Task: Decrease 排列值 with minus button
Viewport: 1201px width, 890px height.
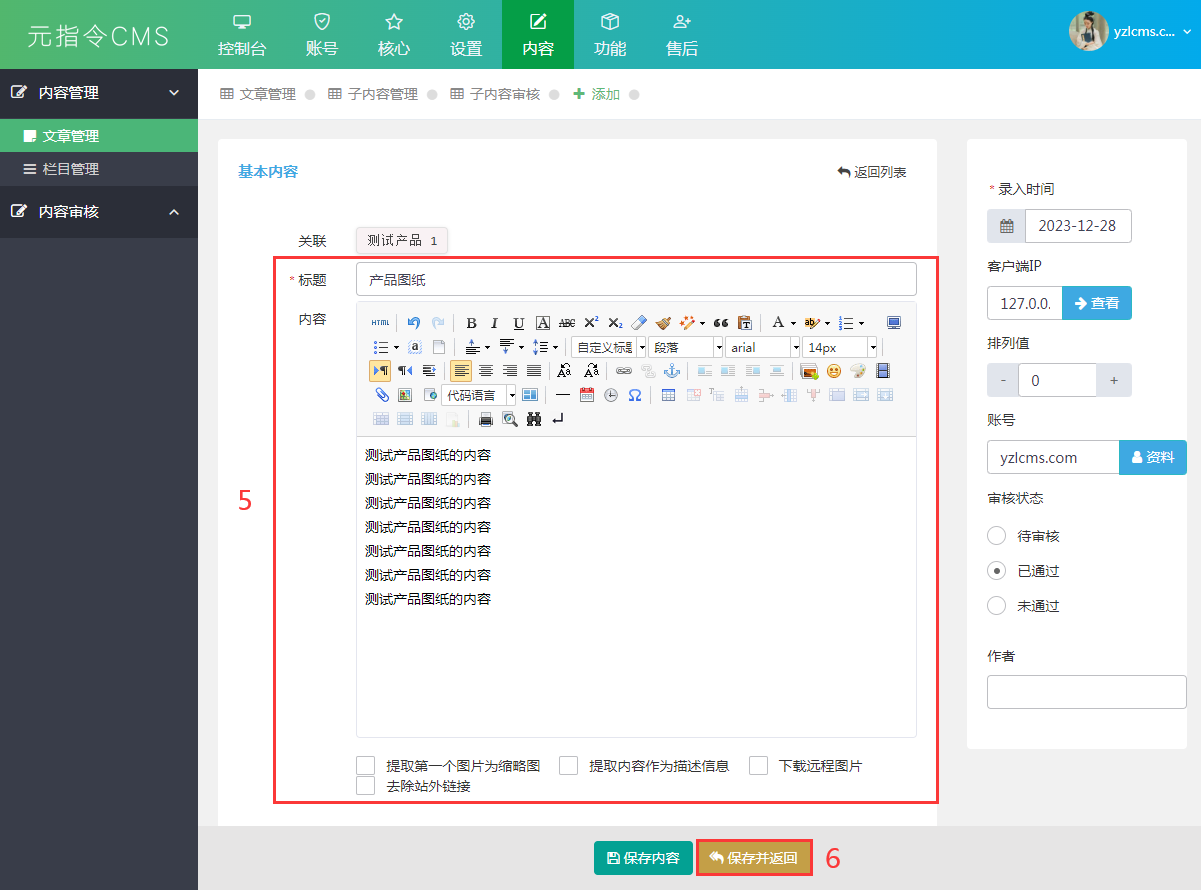Action: point(1003,380)
